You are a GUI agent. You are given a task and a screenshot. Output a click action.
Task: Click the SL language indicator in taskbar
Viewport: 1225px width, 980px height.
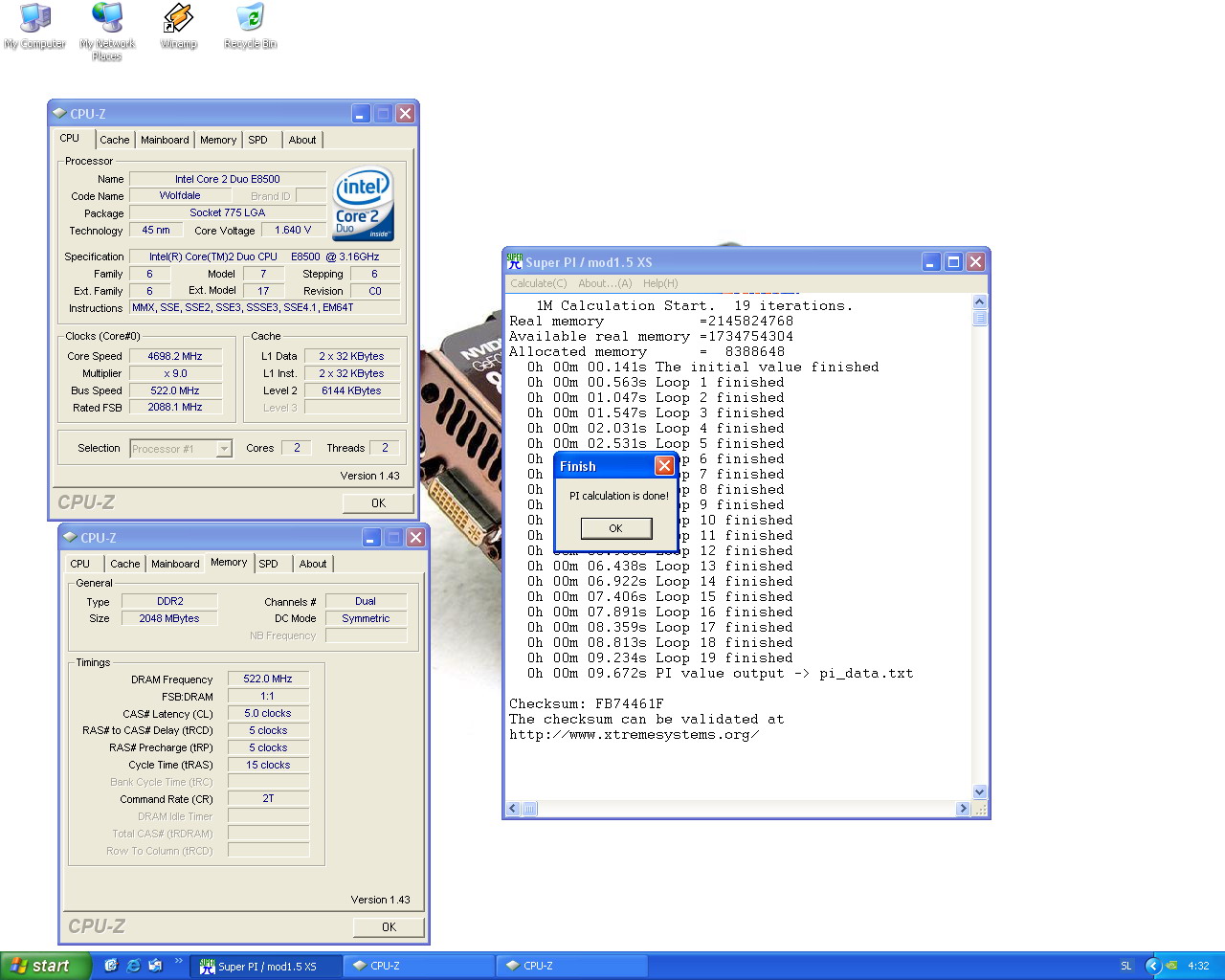point(1126,966)
